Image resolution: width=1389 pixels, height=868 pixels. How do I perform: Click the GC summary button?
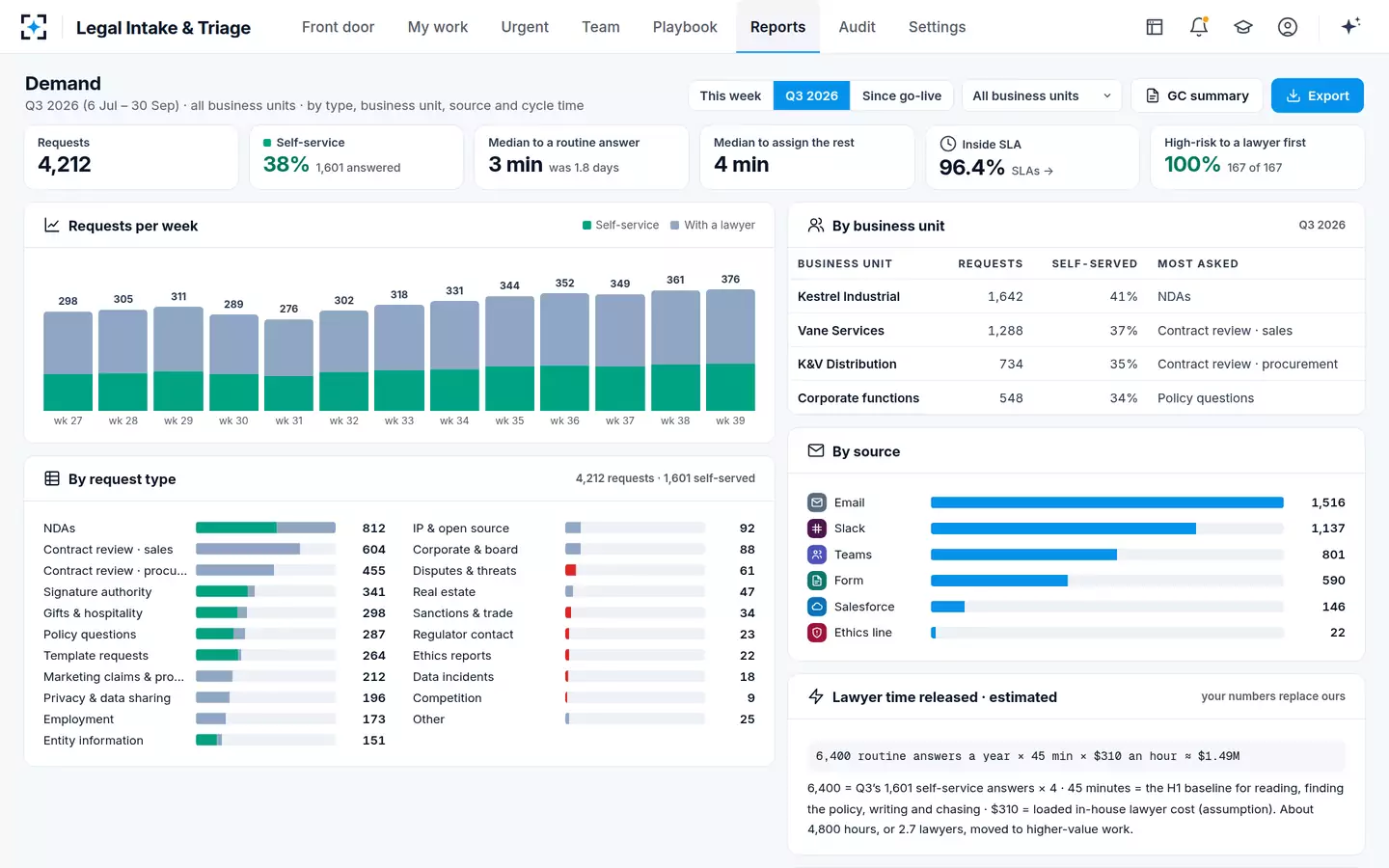[1197, 95]
